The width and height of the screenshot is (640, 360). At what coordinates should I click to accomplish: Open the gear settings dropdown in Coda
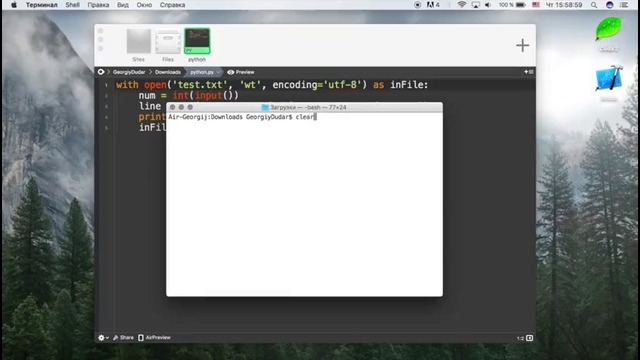103,338
